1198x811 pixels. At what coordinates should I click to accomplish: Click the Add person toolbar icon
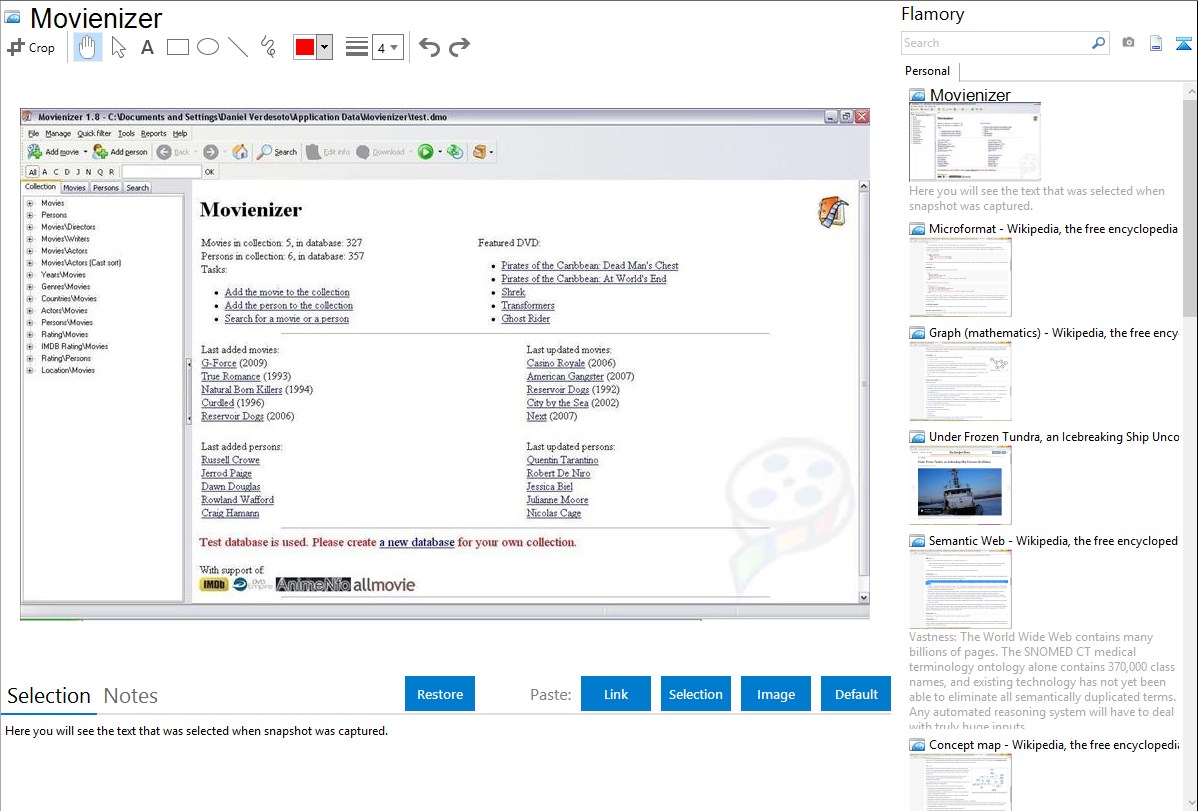click(x=100, y=151)
